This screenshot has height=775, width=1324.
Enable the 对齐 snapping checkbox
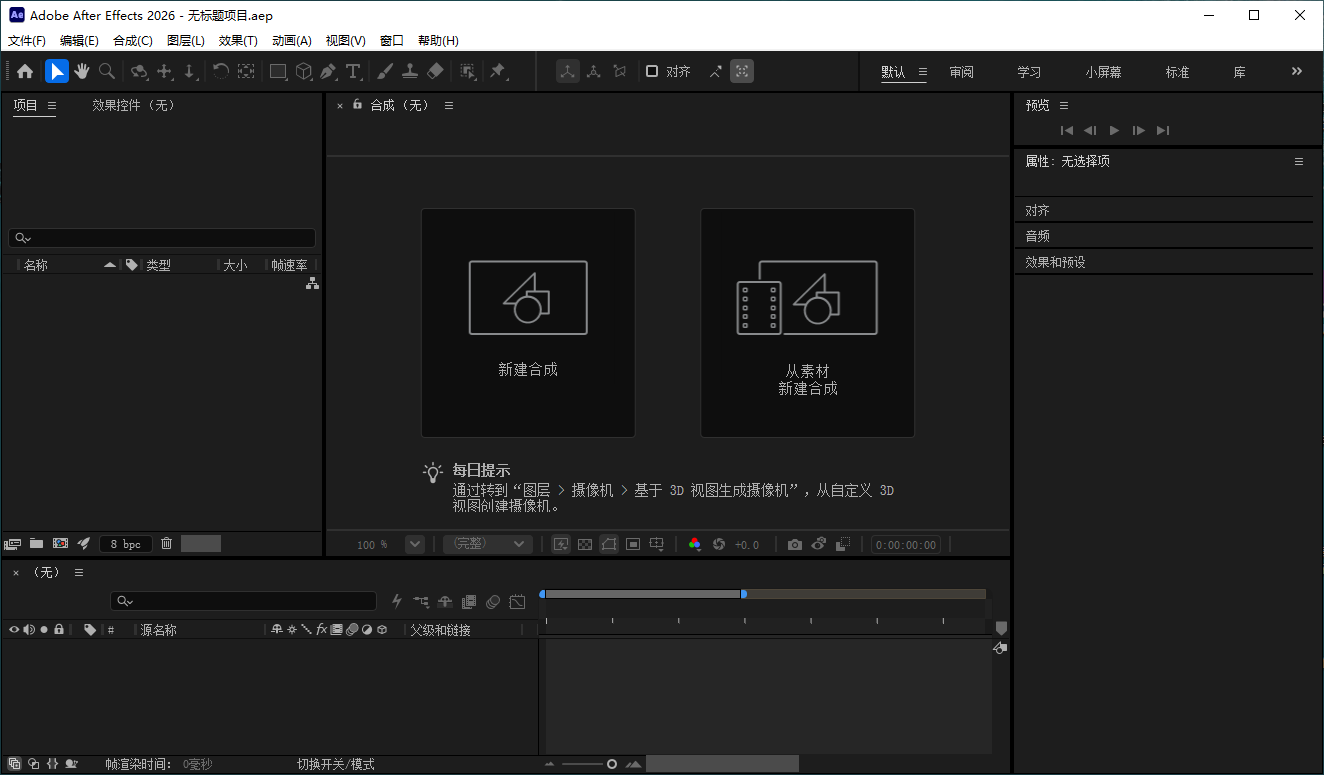(652, 71)
